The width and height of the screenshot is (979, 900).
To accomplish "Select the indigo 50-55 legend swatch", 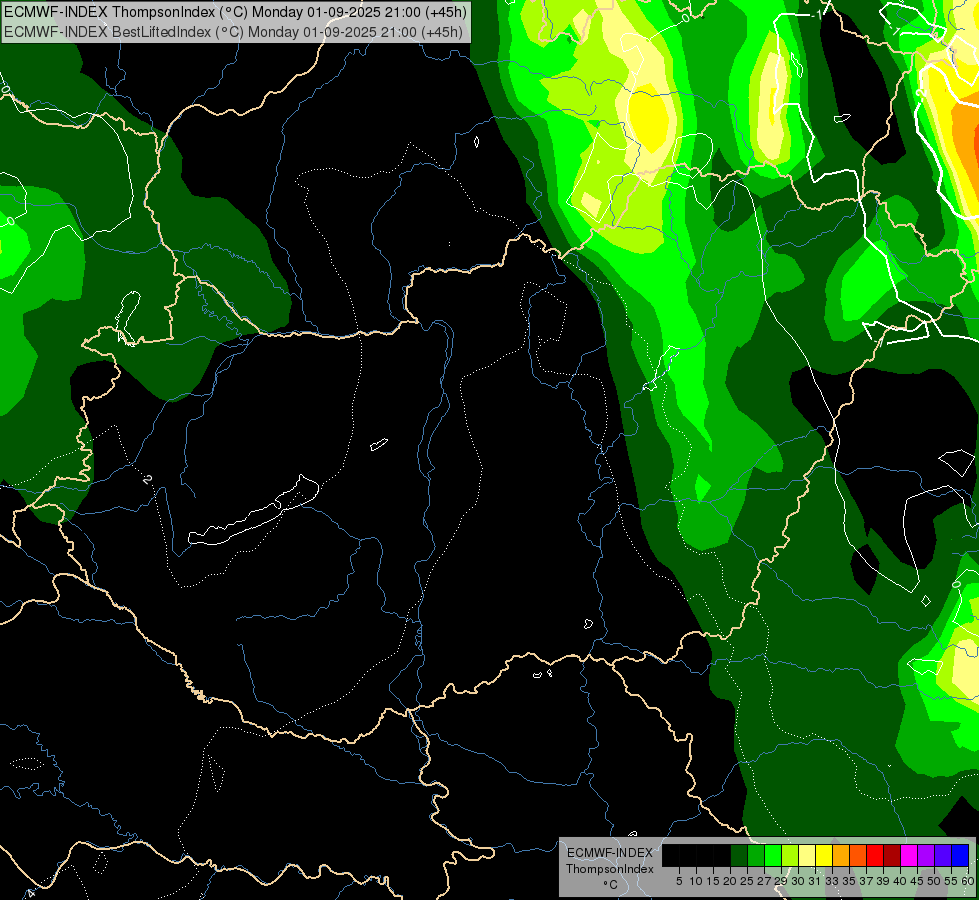I will click(943, 855).
